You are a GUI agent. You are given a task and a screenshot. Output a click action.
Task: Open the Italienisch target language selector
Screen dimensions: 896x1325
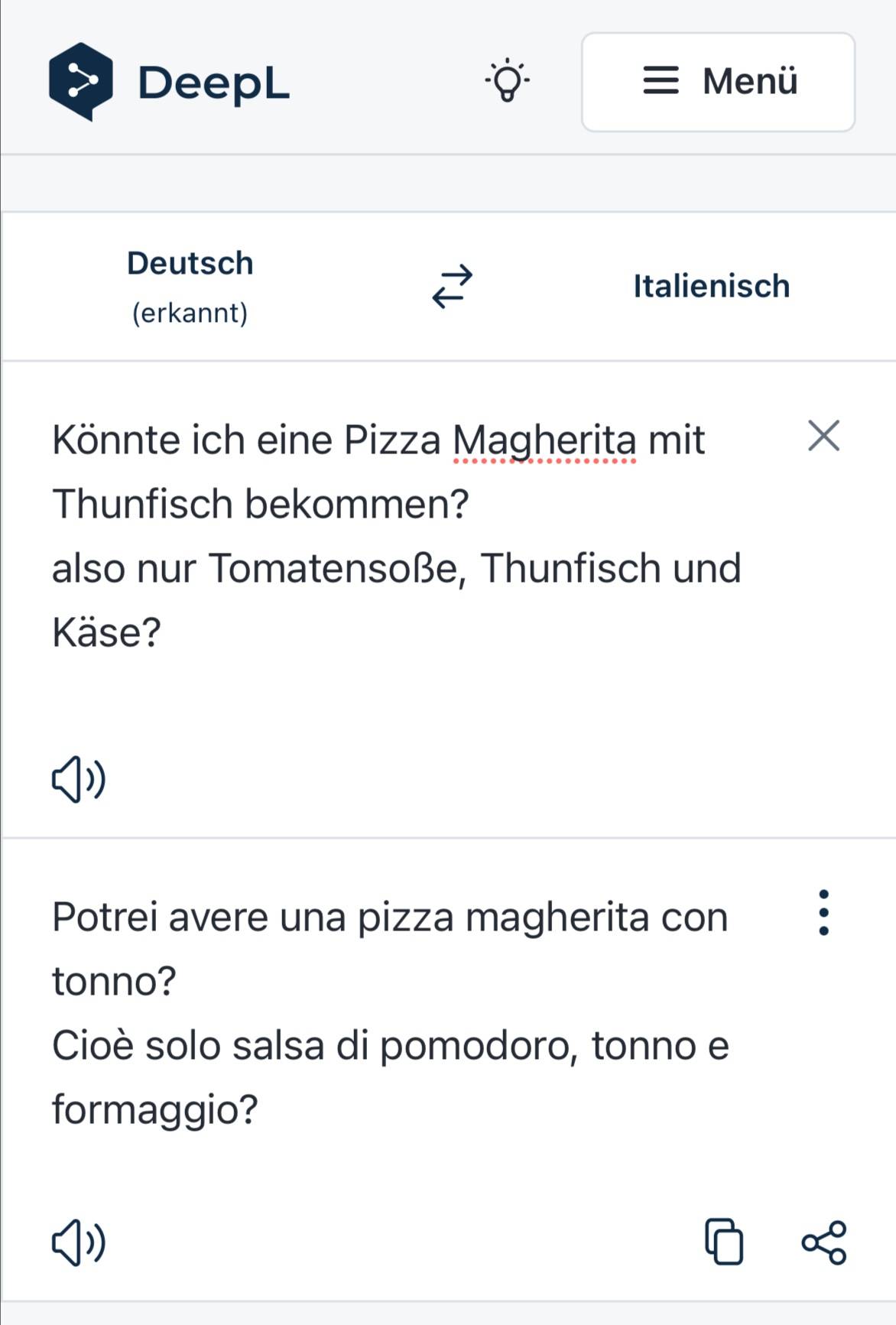point(711,287)
